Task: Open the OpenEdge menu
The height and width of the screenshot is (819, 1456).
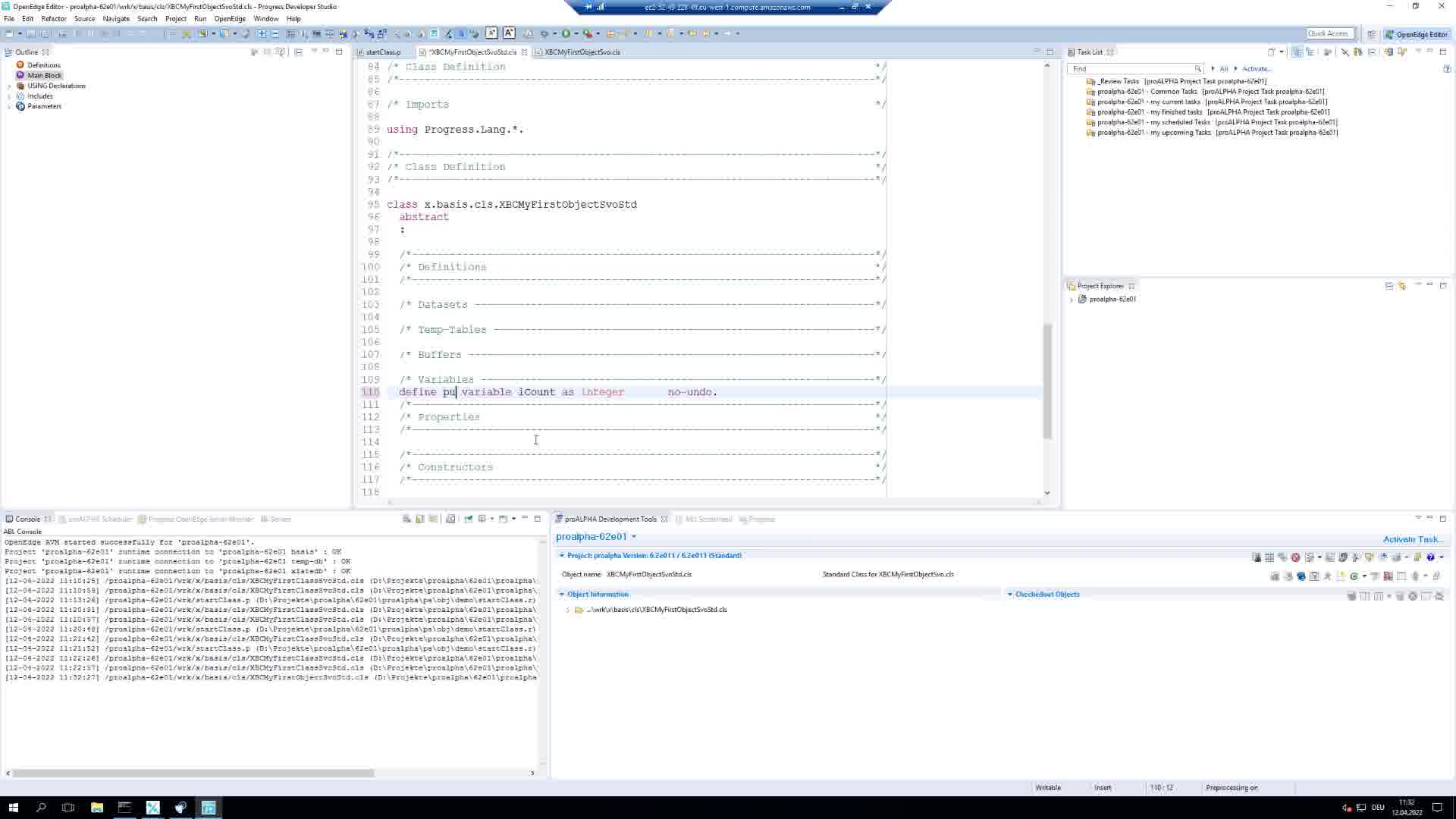Action: click(230, 18)
